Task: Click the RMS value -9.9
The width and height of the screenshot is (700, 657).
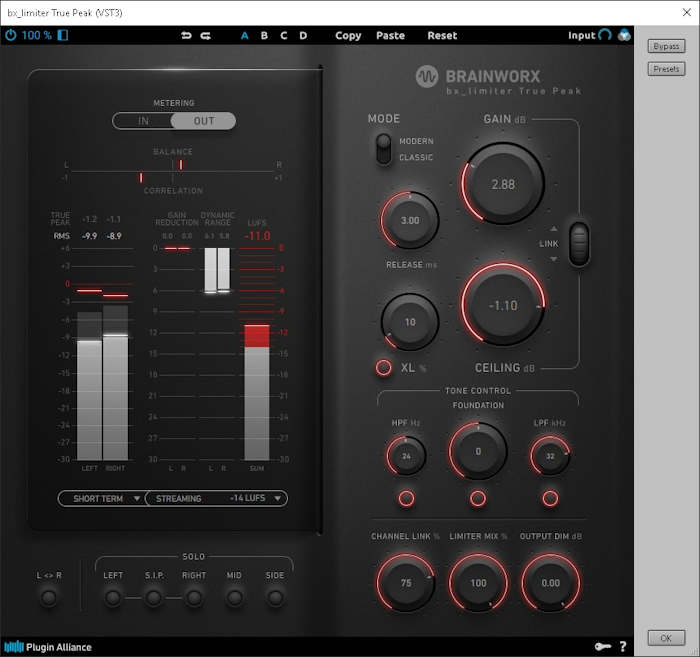Action: coord(90,236)
